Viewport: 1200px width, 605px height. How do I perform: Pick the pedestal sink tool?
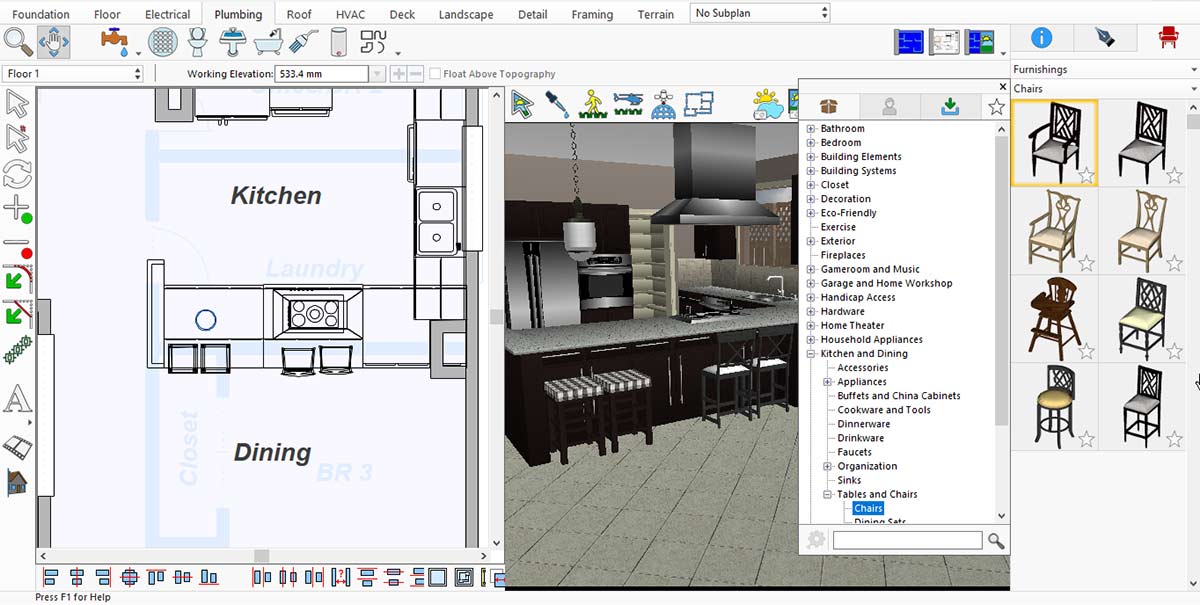(233, 42)
